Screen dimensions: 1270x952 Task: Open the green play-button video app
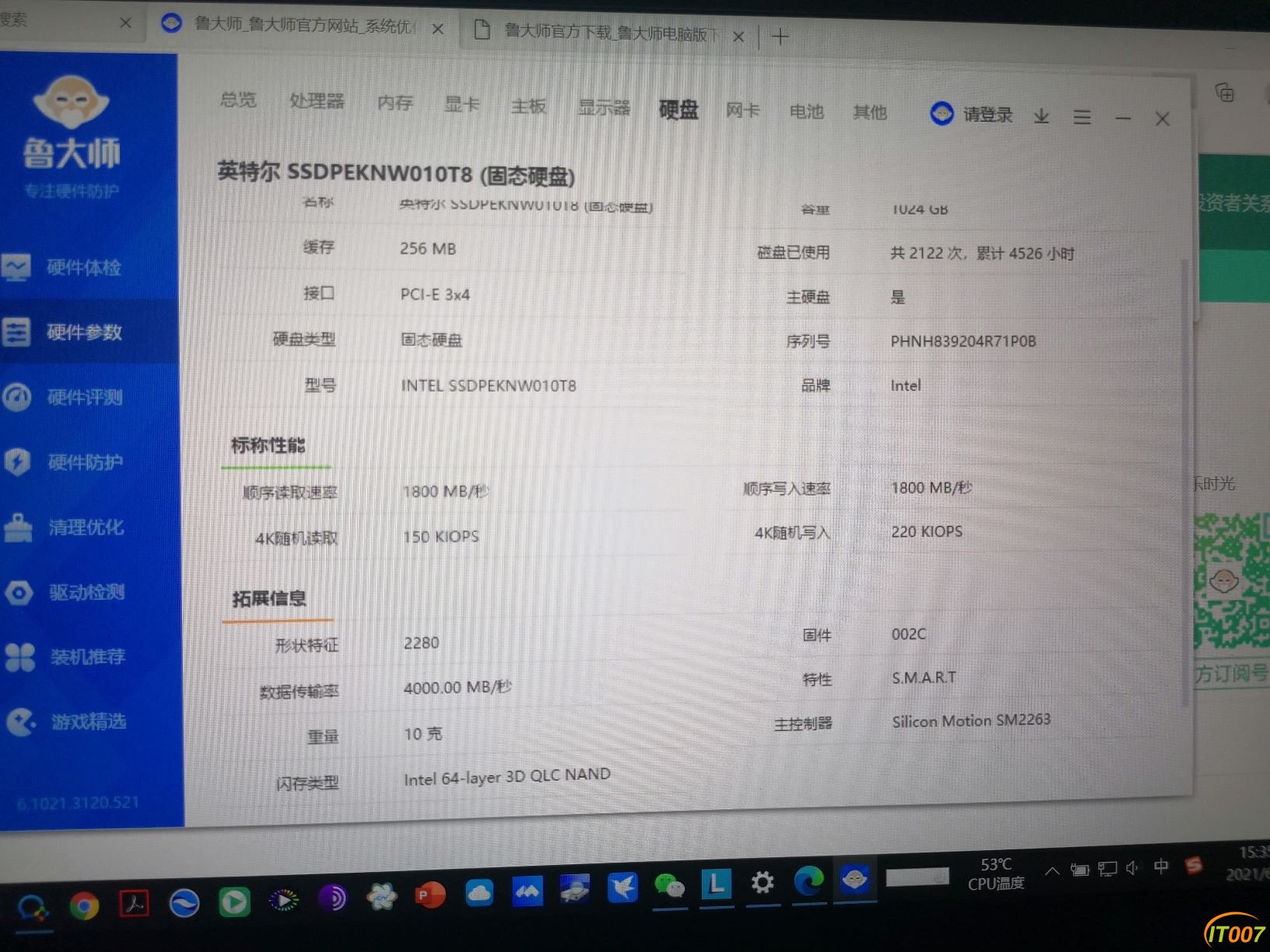234,902
